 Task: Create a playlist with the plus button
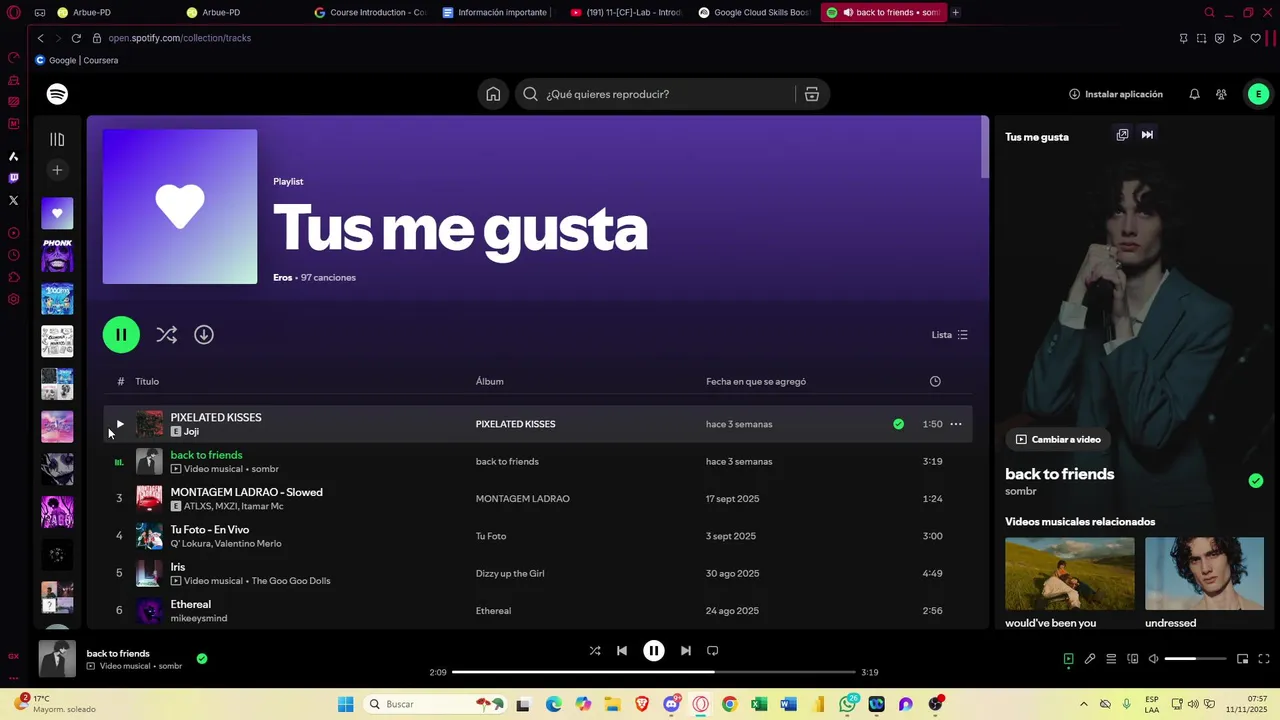pyautogui.click(x=57, y=170)
